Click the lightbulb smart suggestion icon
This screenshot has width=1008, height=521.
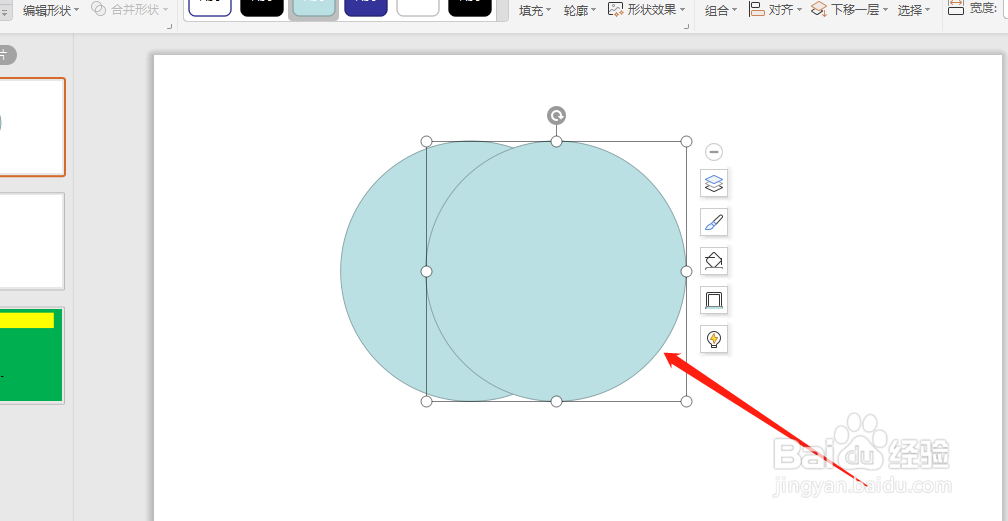714,338
